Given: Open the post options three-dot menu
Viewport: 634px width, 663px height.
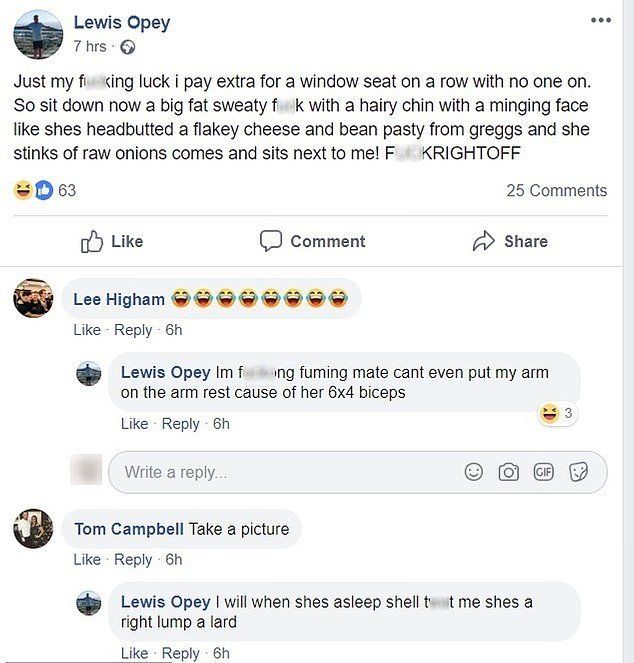Looking at the screenshot, I should [599, 20].
